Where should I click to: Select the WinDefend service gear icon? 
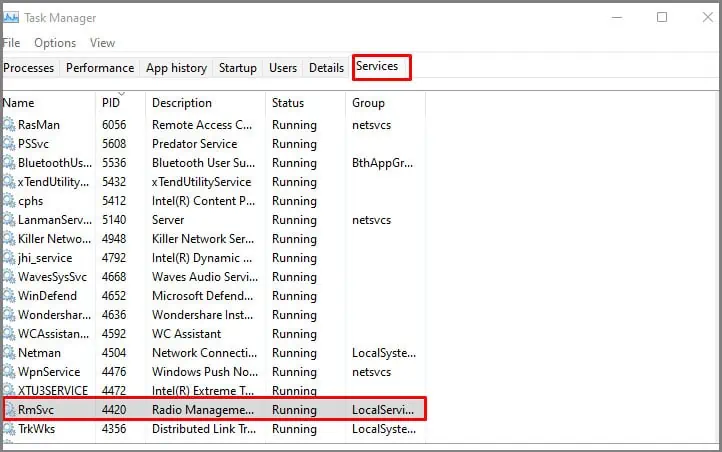pos(9,296)
